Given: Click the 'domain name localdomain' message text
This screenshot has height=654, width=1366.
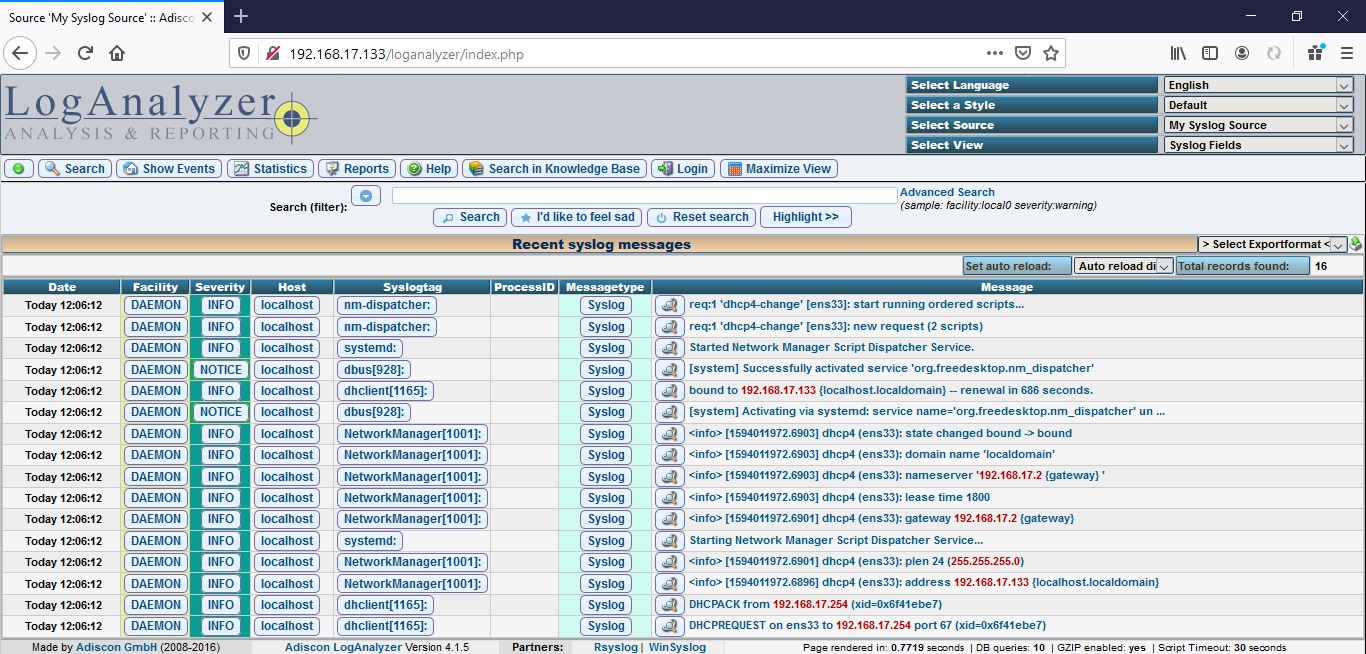Looking at the screenshot, I should (872, 455).
